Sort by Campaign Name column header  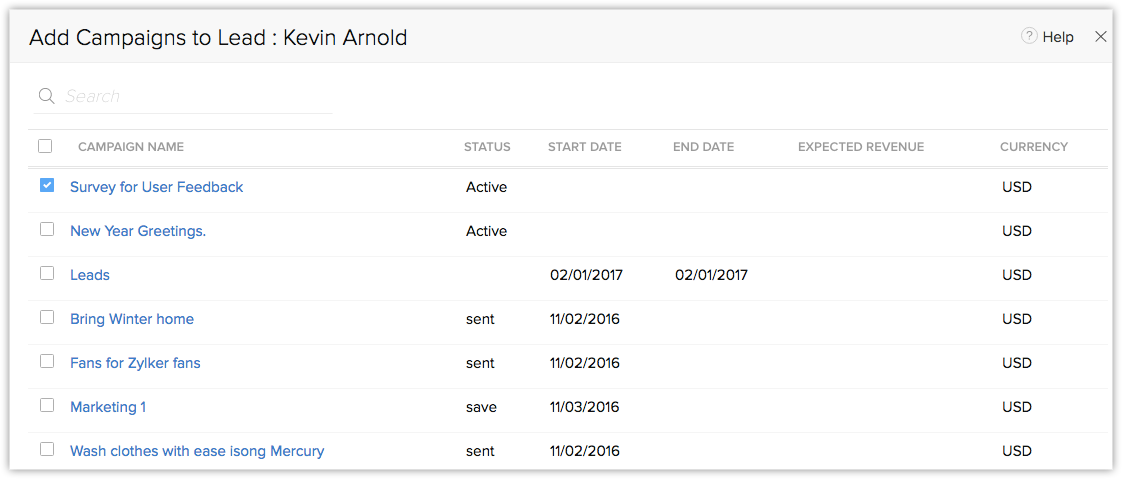(131, 147)
